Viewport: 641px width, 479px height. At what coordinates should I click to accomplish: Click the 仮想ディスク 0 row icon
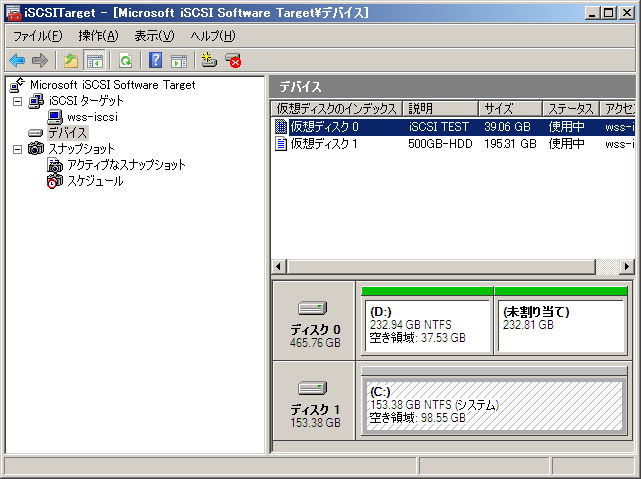pos(281,127)
